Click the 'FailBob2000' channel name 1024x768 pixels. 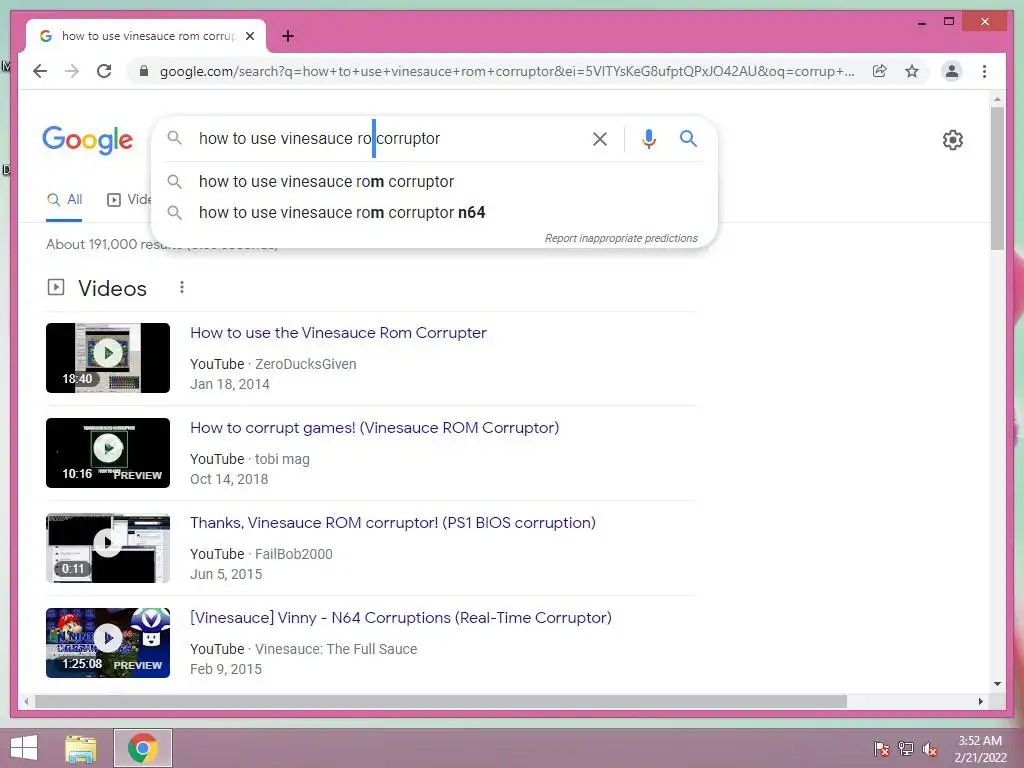click(294, 554)
